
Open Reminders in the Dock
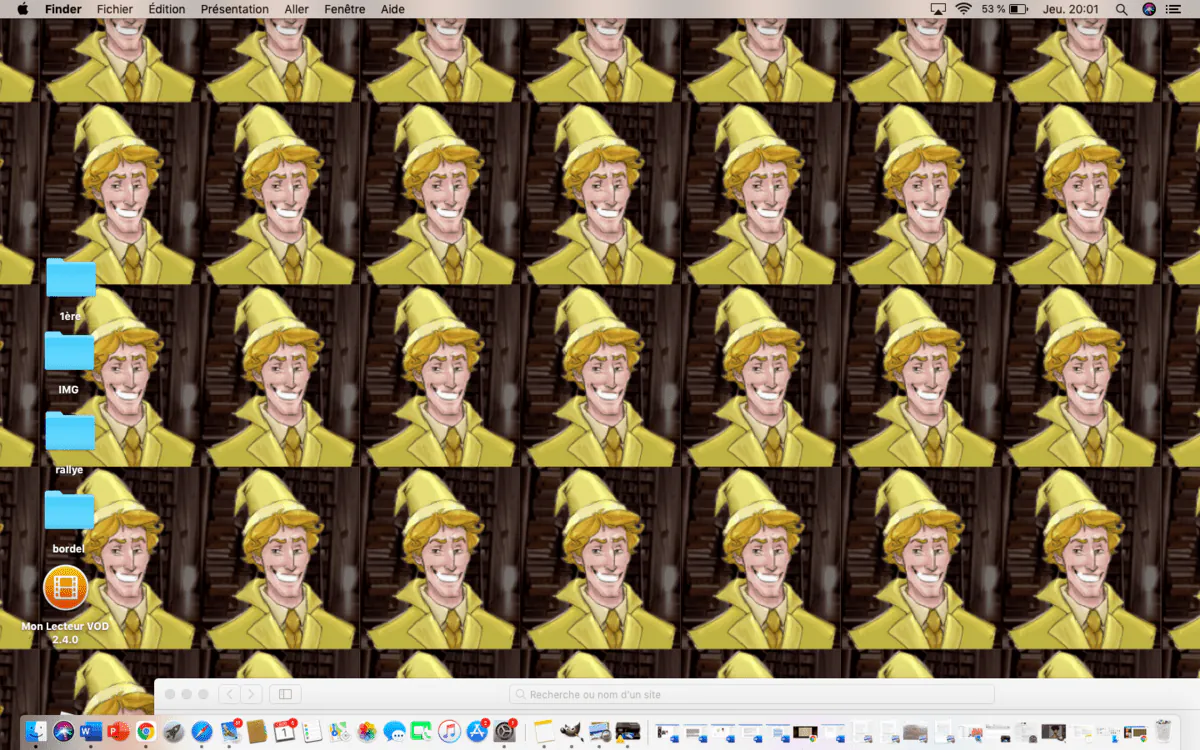[312, 732]
